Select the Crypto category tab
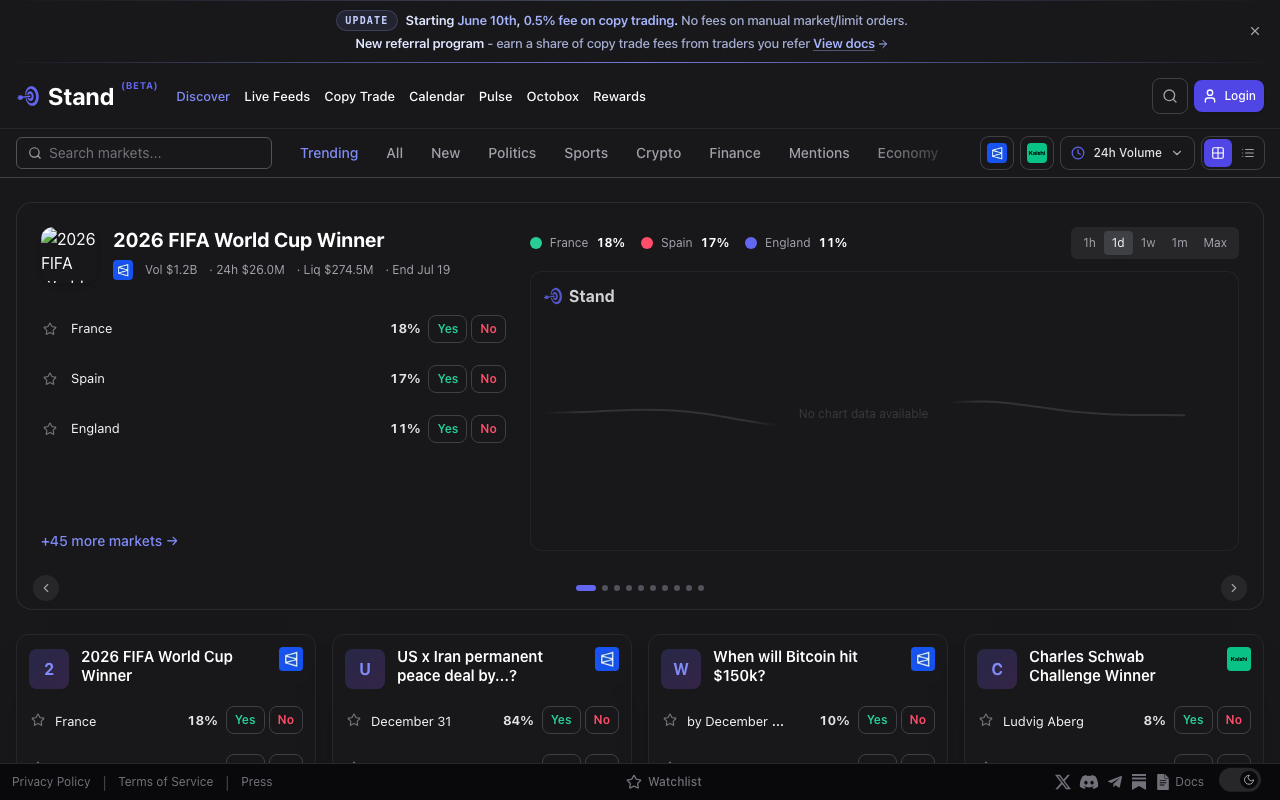The height and width of the screenshot is (800, 1280). tap(659, 153)
